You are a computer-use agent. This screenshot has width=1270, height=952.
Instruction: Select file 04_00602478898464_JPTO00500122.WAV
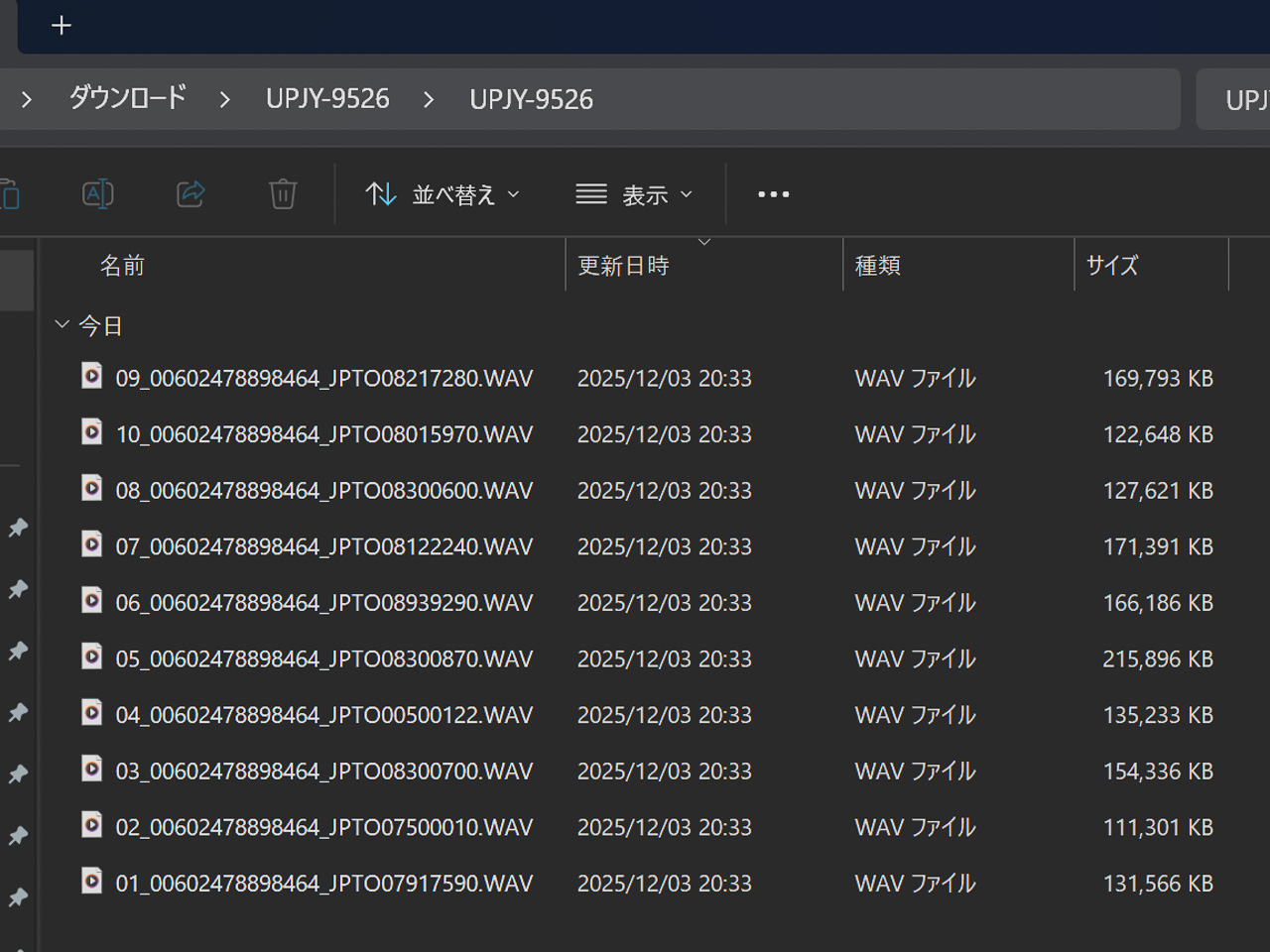(x=323, y=715)
